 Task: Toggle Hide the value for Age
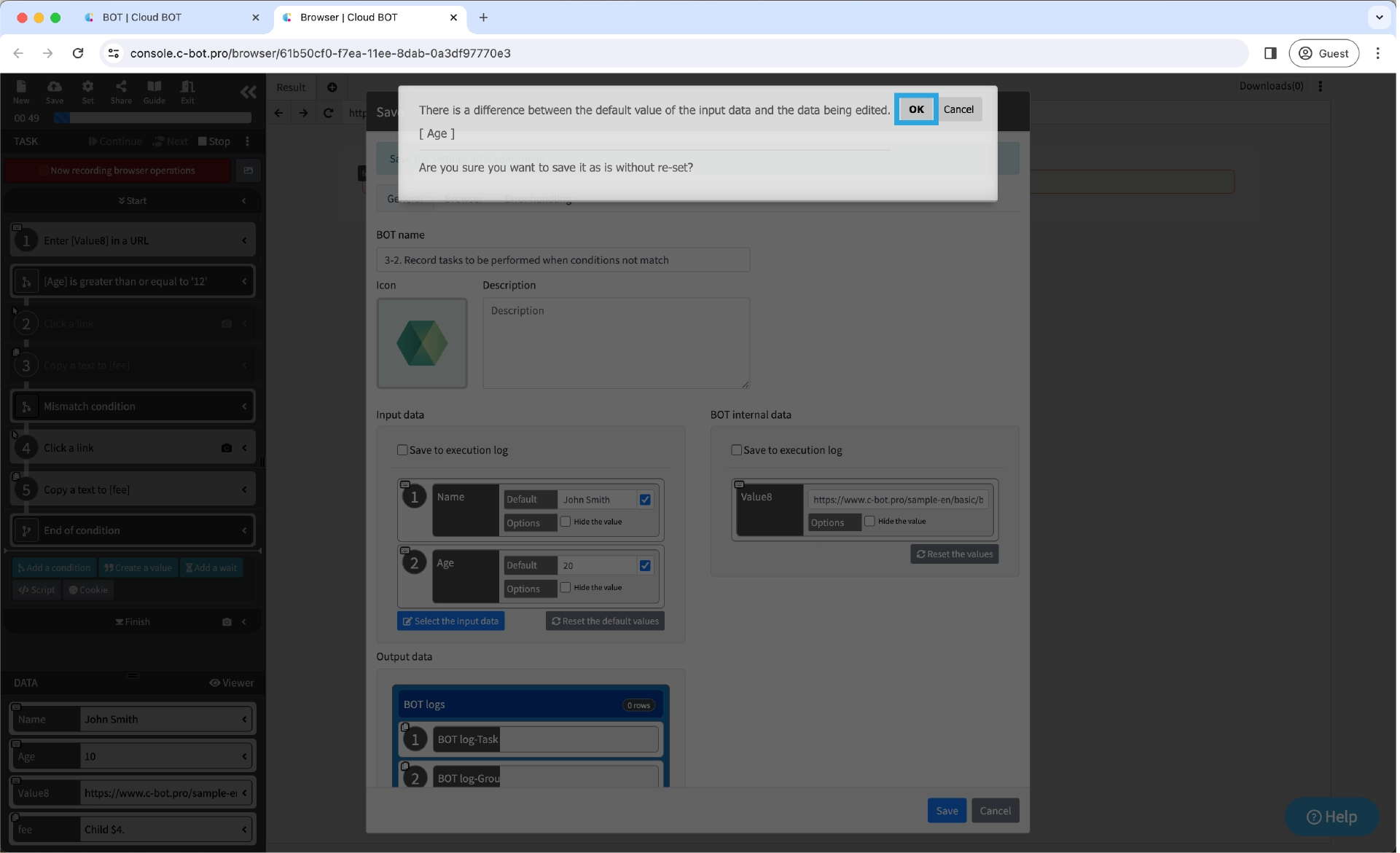(x=566, y=587)
